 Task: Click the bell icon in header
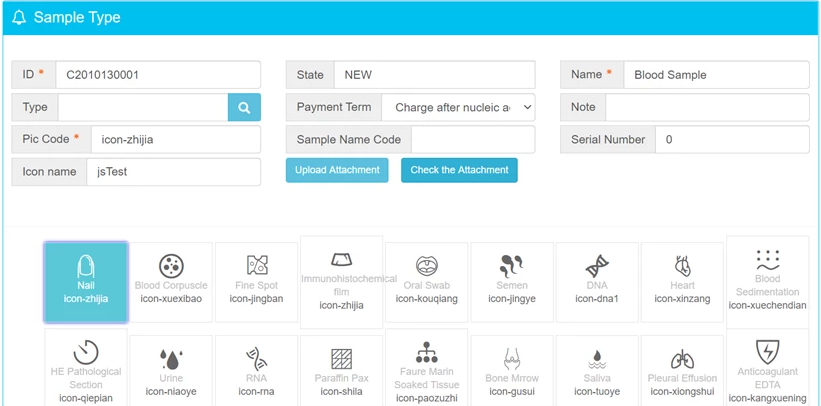coord(19,18)
